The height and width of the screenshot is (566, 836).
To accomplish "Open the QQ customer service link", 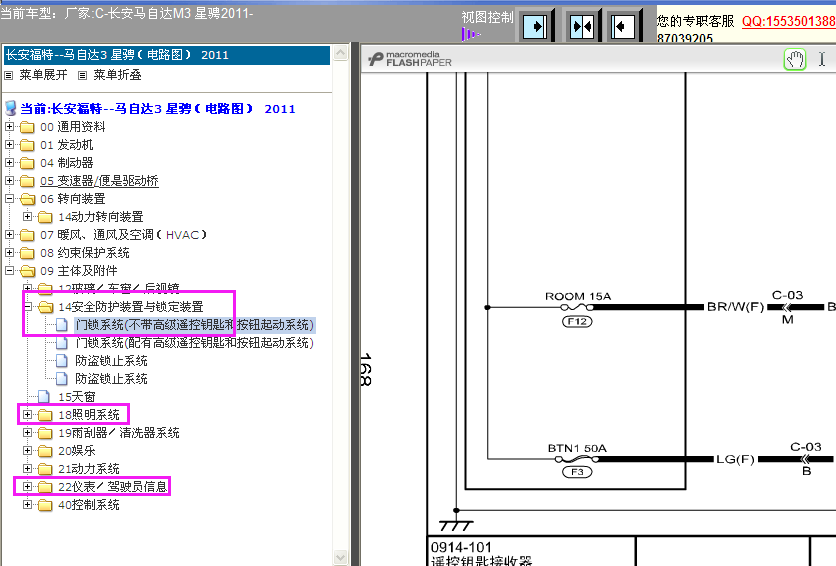I will coord(788,21).
